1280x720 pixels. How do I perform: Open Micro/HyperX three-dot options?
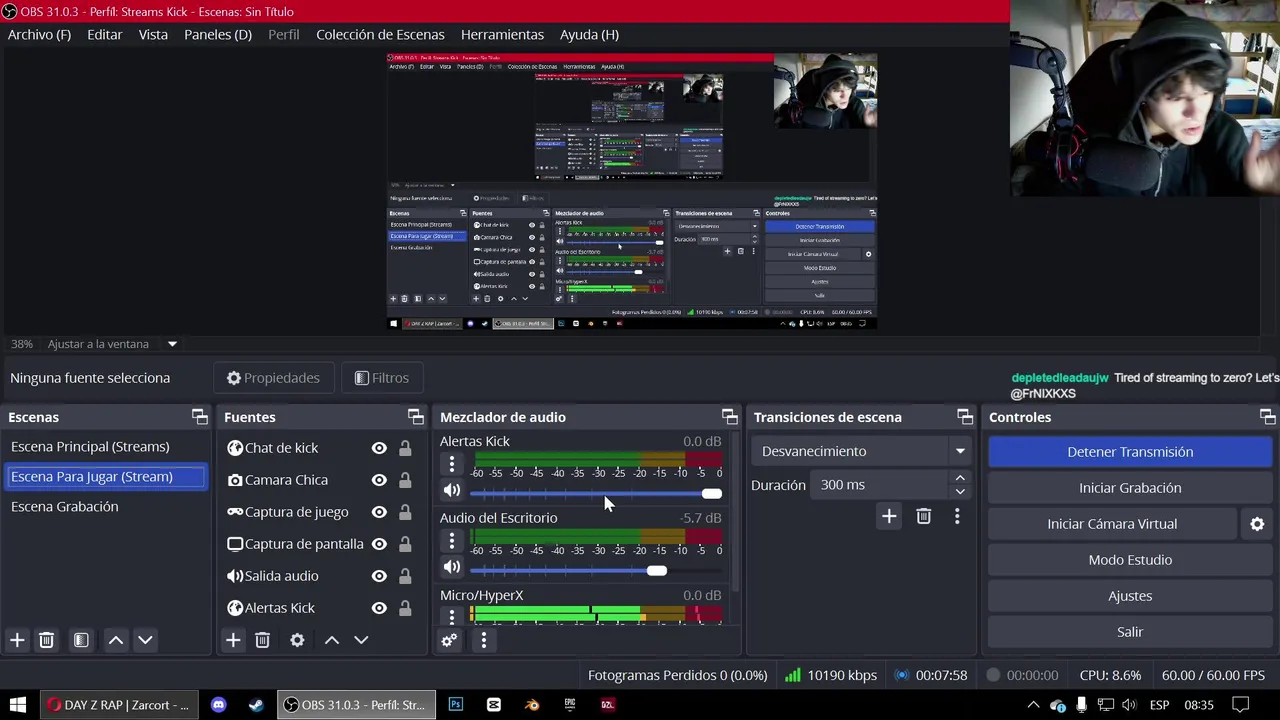tap(452, 616)
